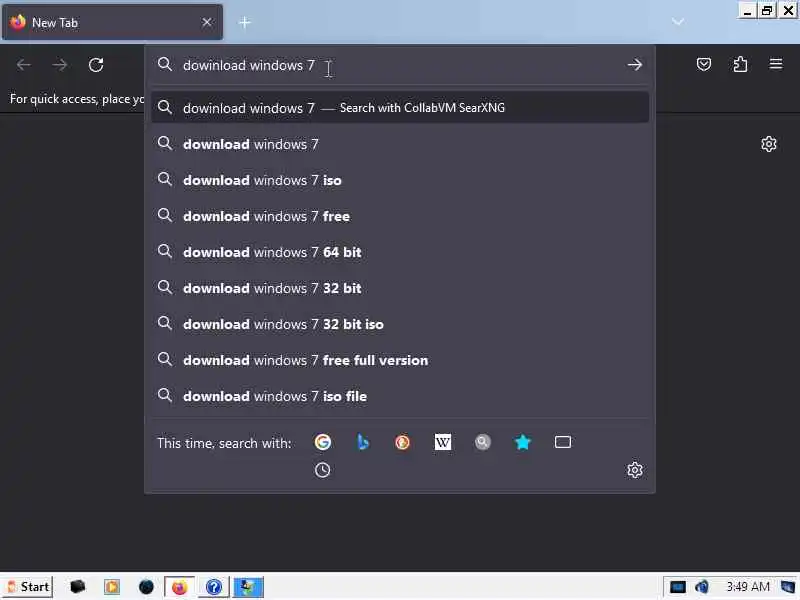Choose suggestion download windows 7 iso
Viewport: 800px width, 600px height.
(x=399, y=180)
